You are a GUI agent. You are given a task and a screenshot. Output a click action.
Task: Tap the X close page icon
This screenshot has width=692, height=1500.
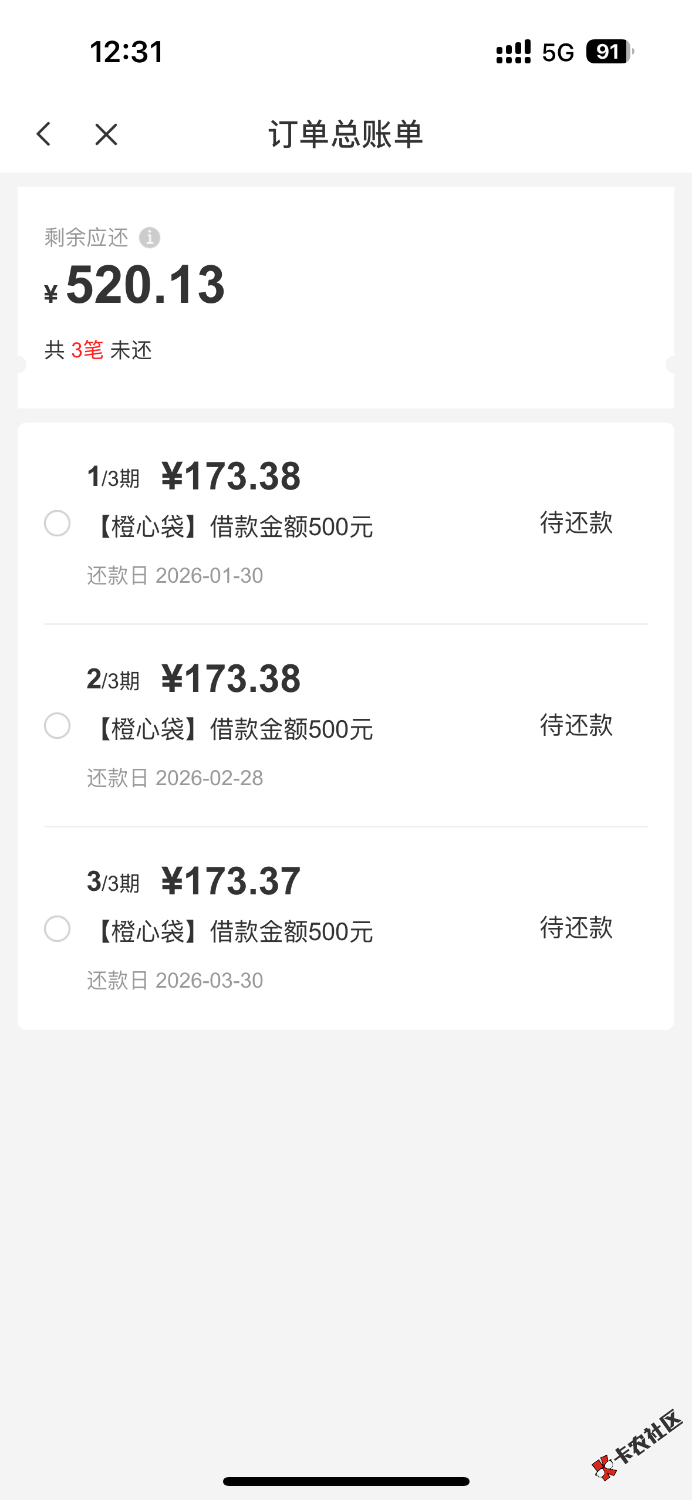point(106,134)
